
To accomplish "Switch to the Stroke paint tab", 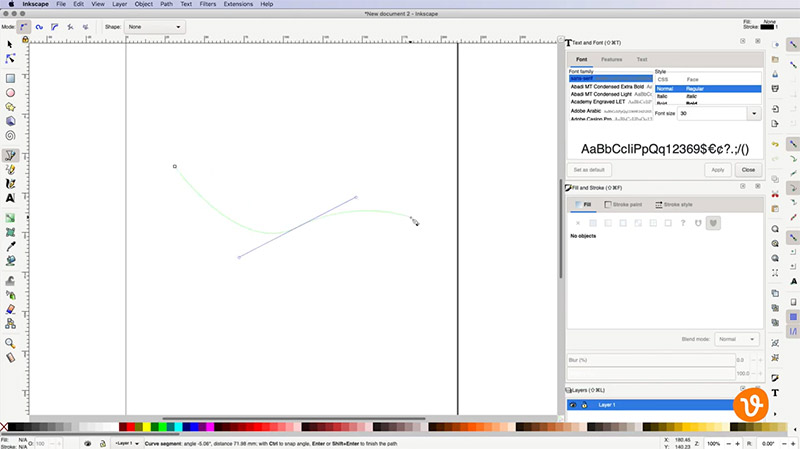I will (x=623, y=205).
